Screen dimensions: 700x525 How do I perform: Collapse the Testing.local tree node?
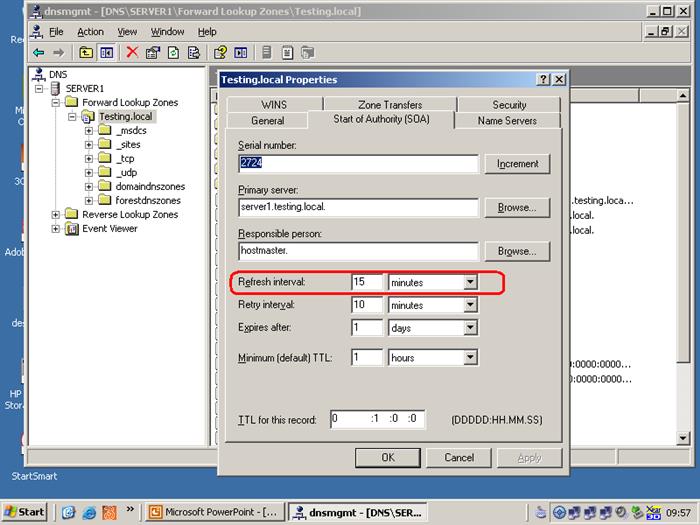point(72,117)
